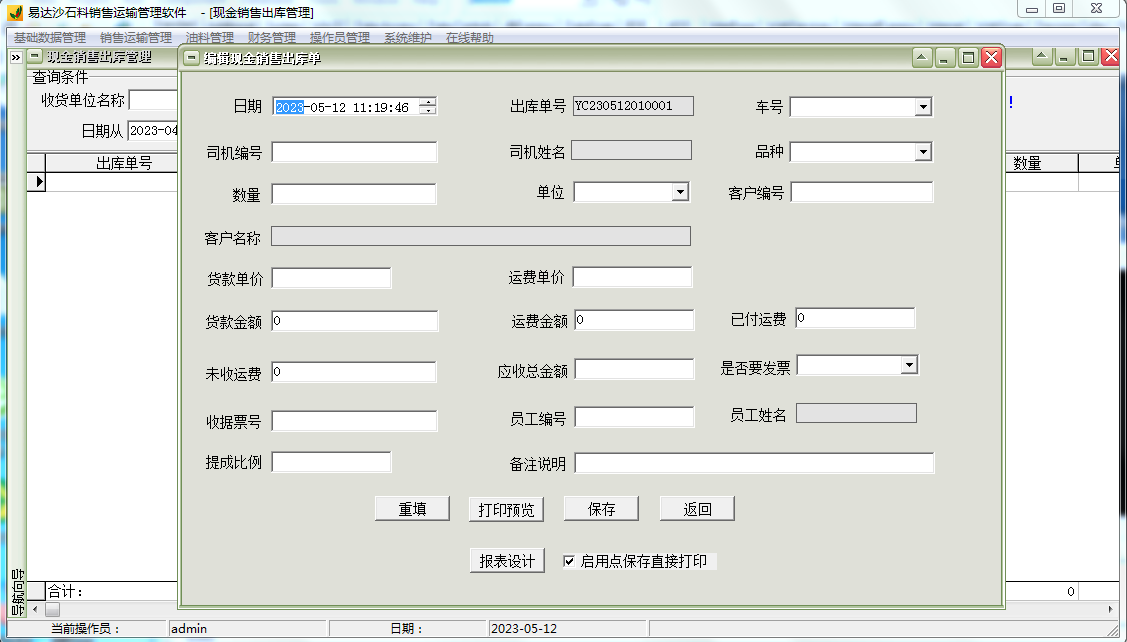Open the 财务管理 menu
This screenshot has height=642, width=1127.
click(272, 37)
